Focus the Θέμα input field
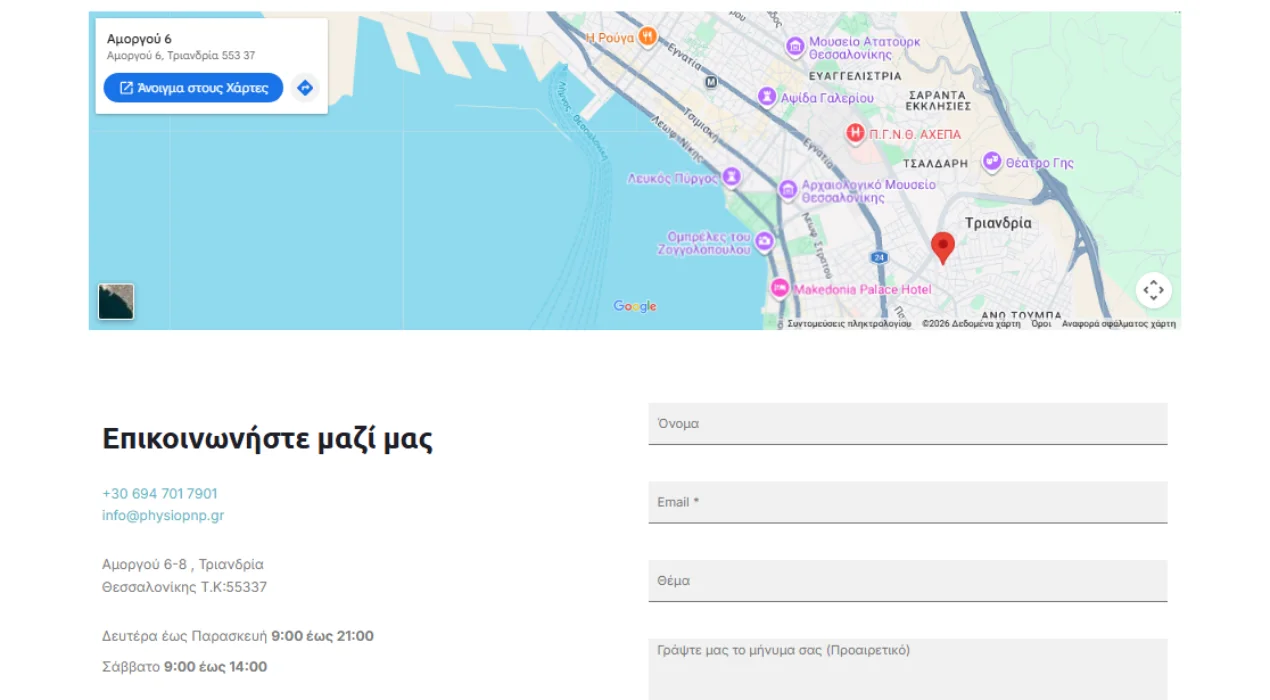The image size is (1270, 700). click(x=908, y=581)
